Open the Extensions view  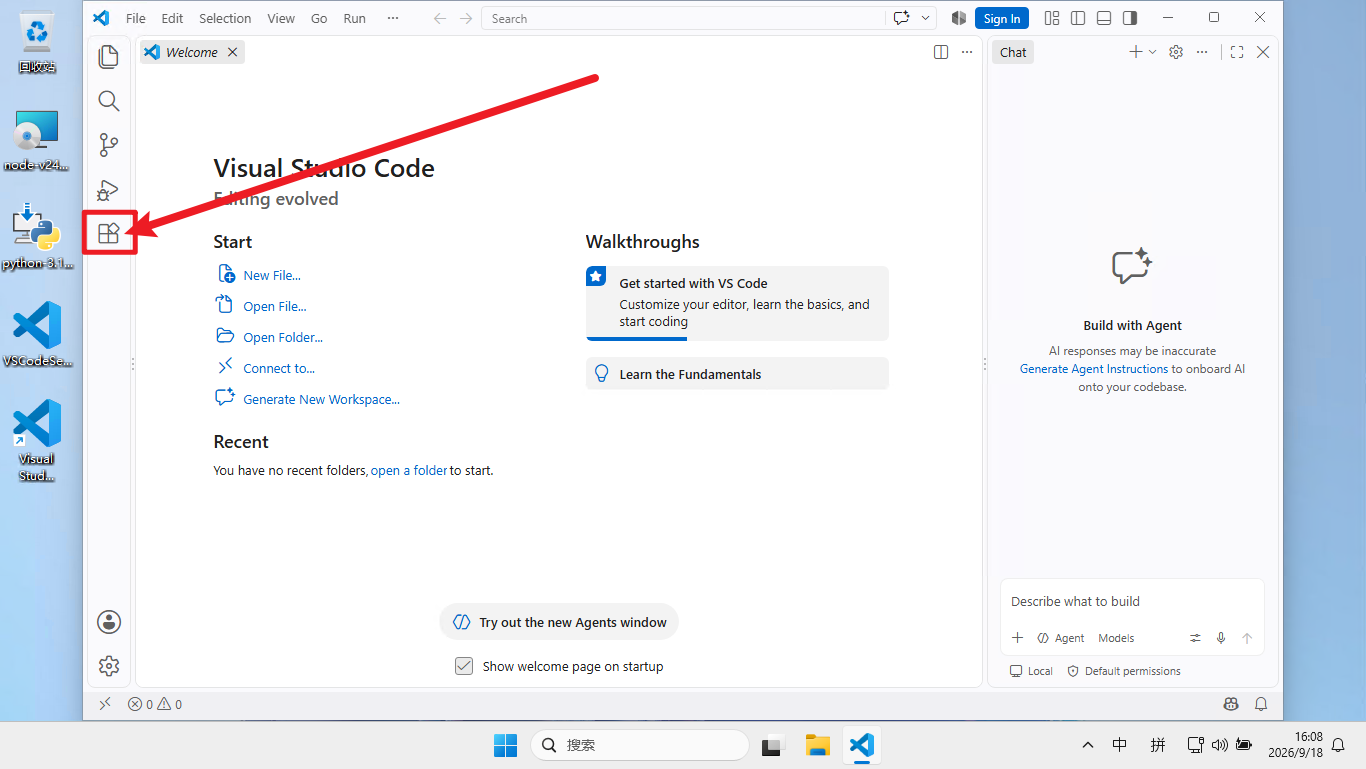109,234
